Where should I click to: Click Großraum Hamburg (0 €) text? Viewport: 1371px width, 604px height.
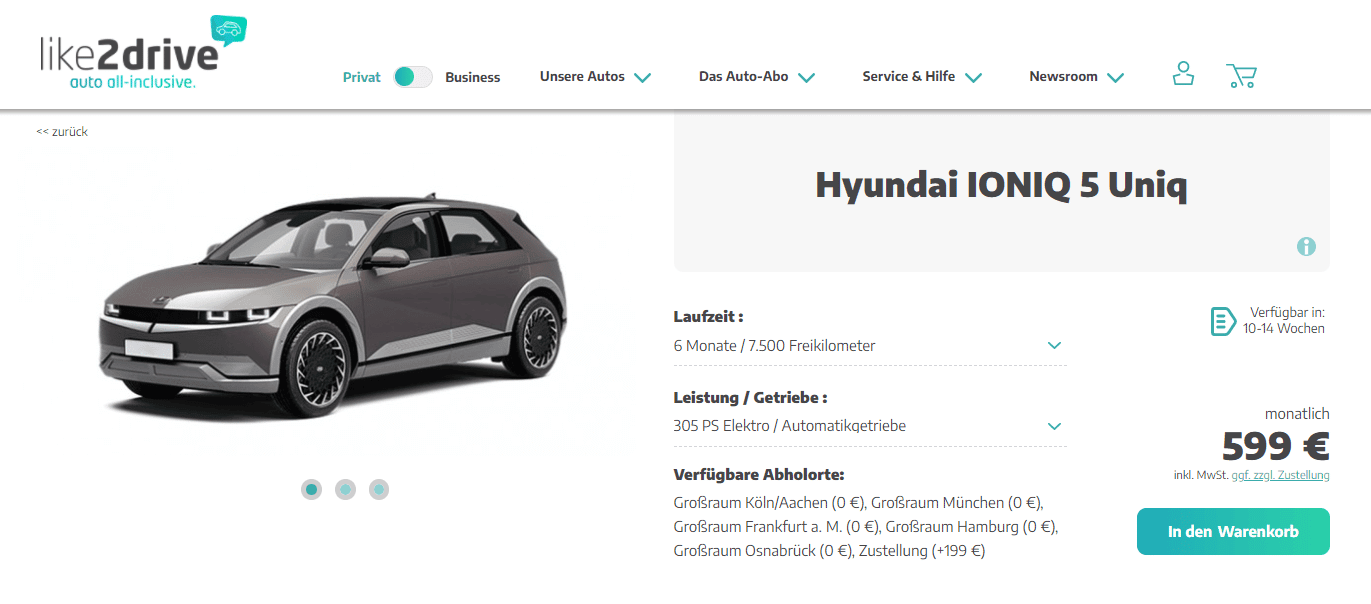pos(971,526)
